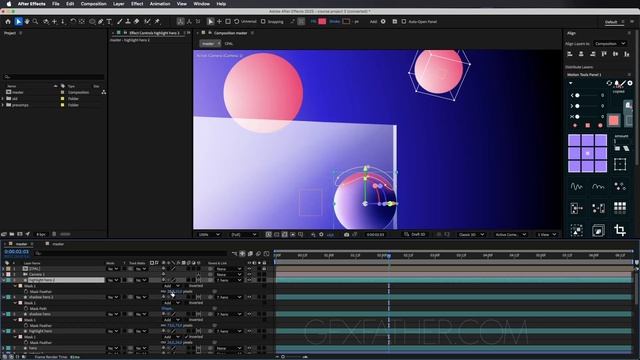Click the scattered dots icon in Motion Tools

point(620,187)
